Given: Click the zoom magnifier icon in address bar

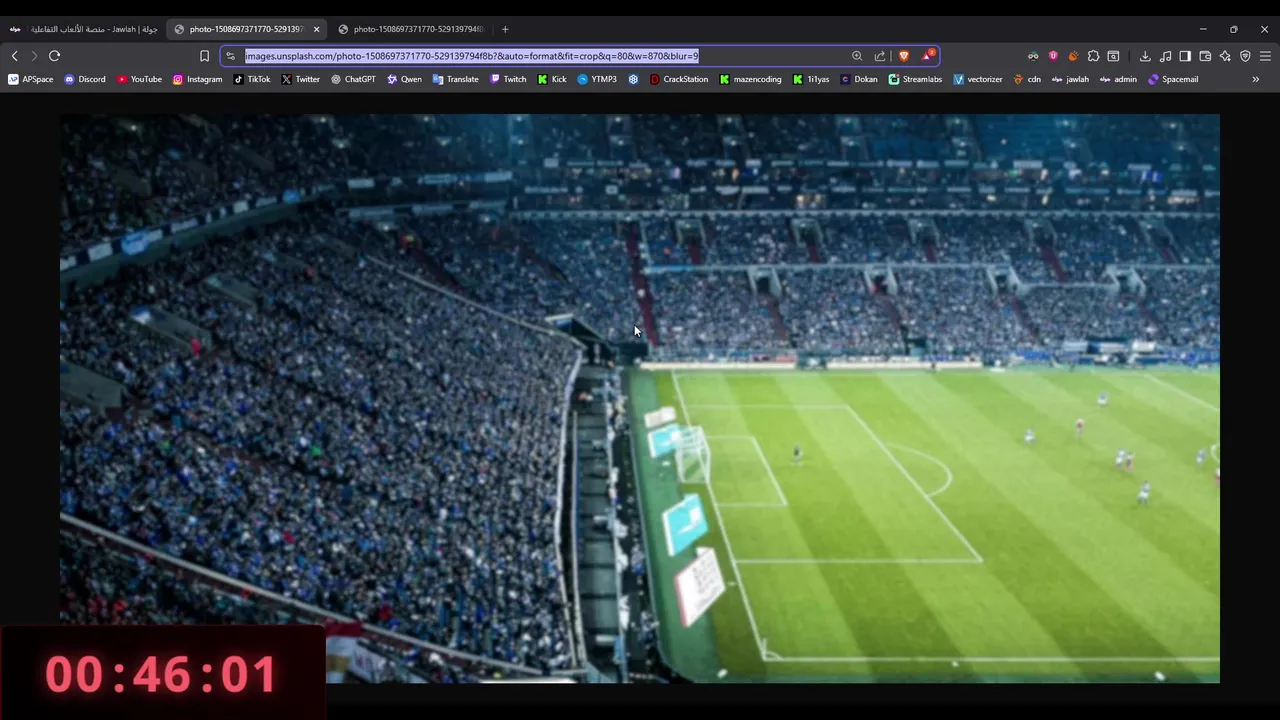Looking at the screenshot, I should (857, 56).
